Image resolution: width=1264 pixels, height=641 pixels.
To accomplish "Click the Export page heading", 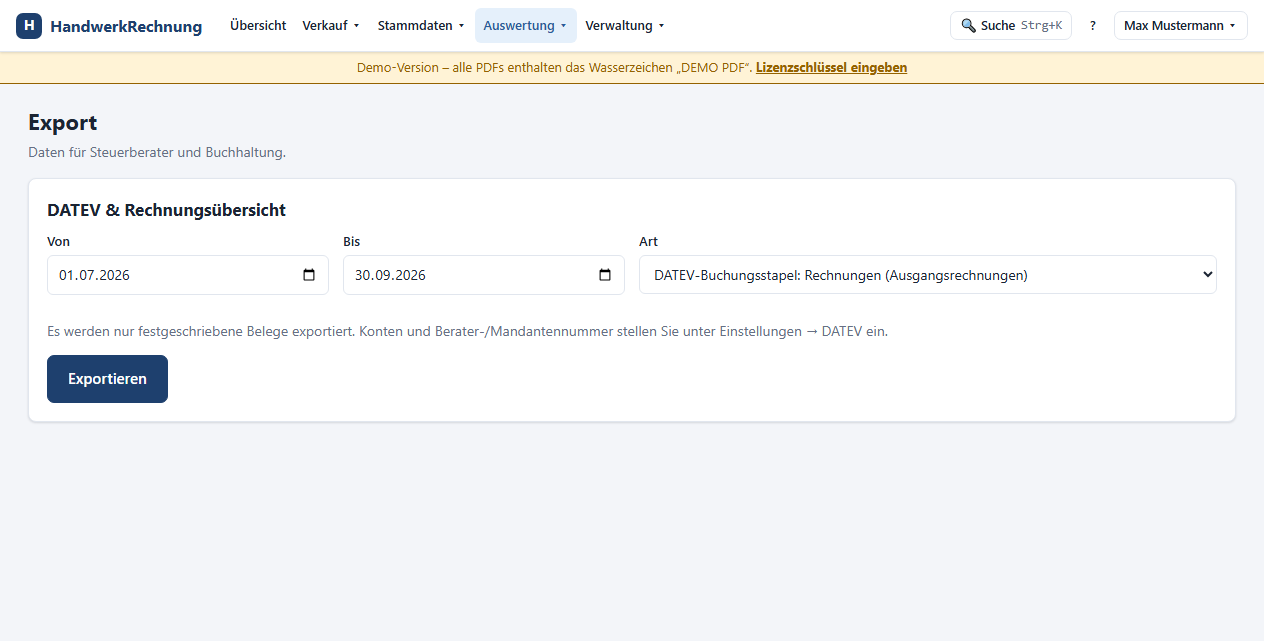I will point(63,123).
